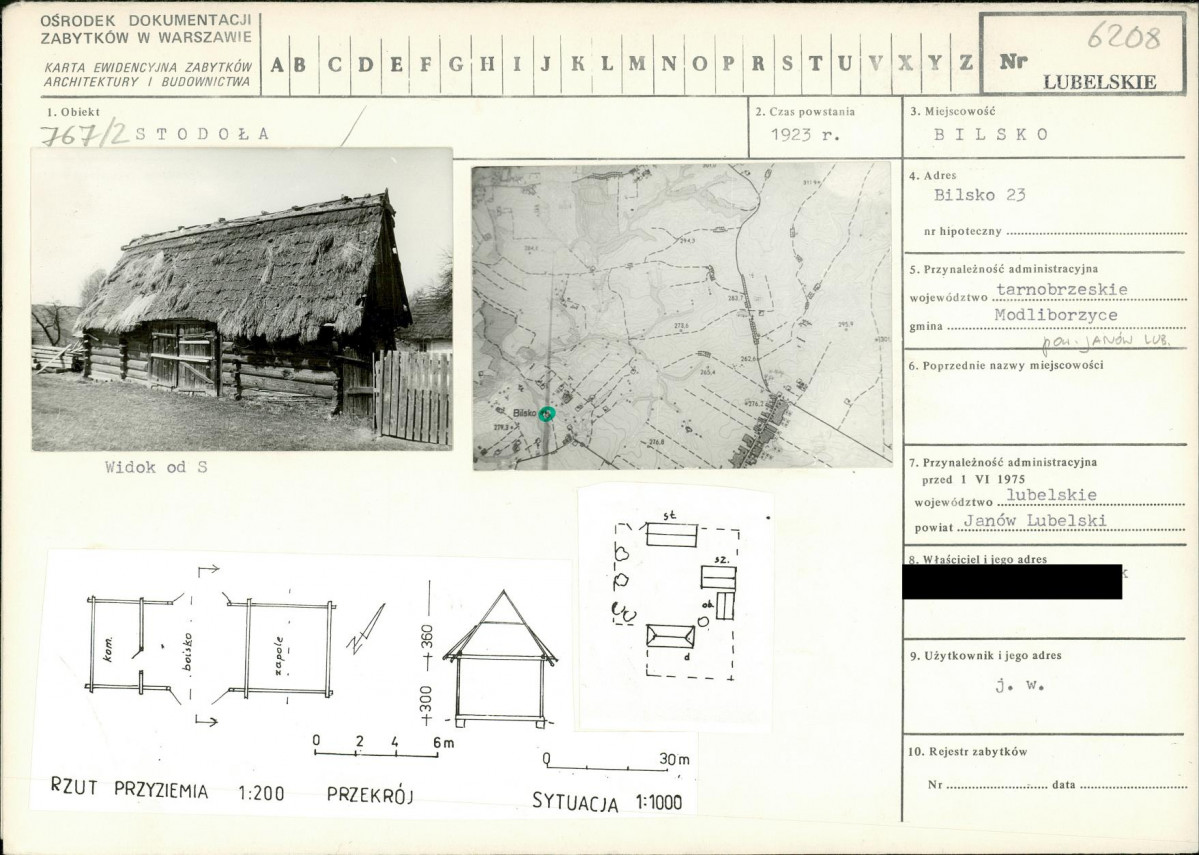Image resolution: width=1199 pixels, height=855 pixels.
Task: Open the topographic map image
Action: [682, 315]
